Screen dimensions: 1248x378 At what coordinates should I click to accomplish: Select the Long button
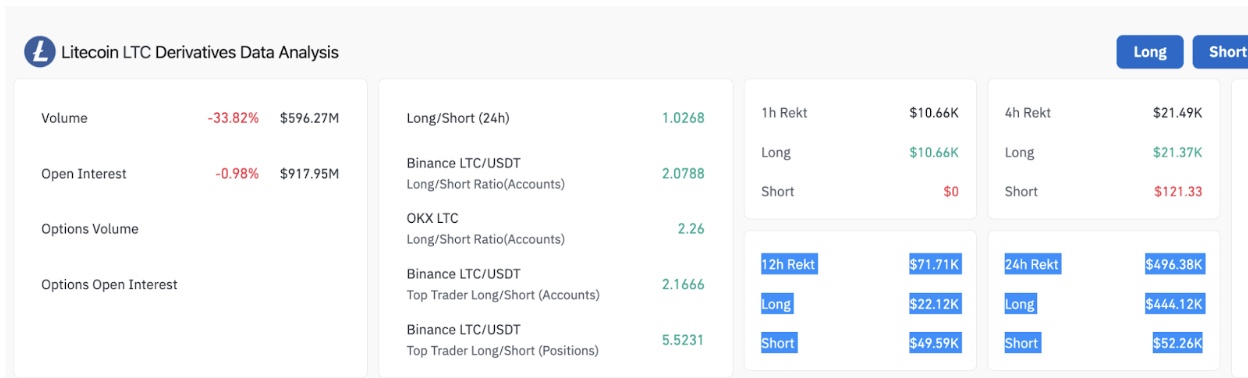pyautogui.click(x=1150, y=52)
